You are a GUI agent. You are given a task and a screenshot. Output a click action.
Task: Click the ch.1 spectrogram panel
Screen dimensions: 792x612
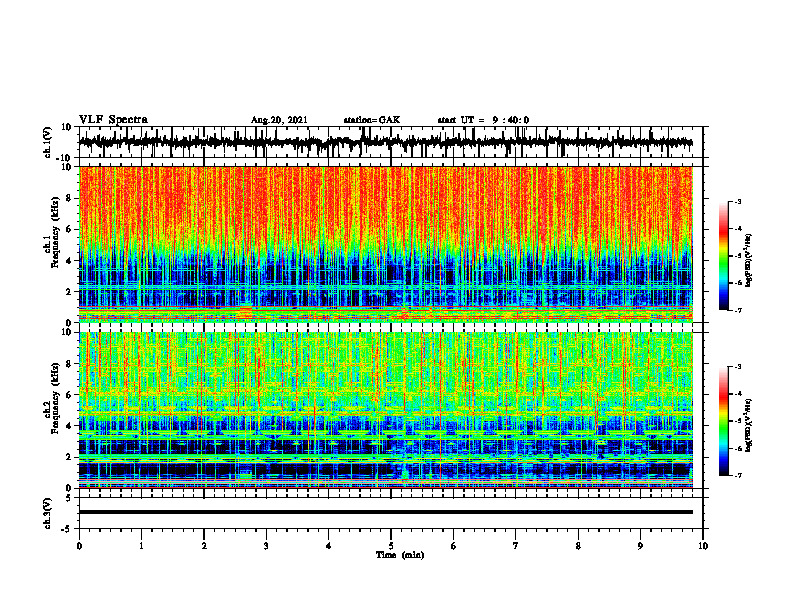tap(386, 244)
